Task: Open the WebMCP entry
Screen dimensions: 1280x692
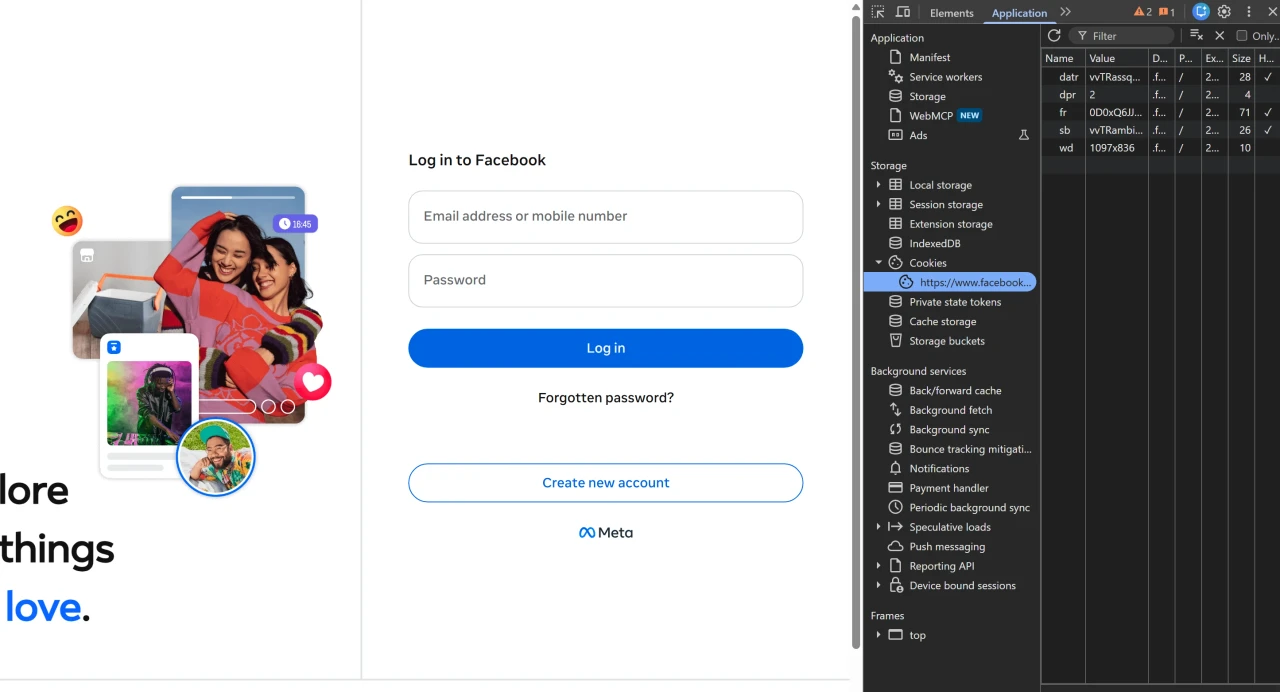Action: [931, 116]
